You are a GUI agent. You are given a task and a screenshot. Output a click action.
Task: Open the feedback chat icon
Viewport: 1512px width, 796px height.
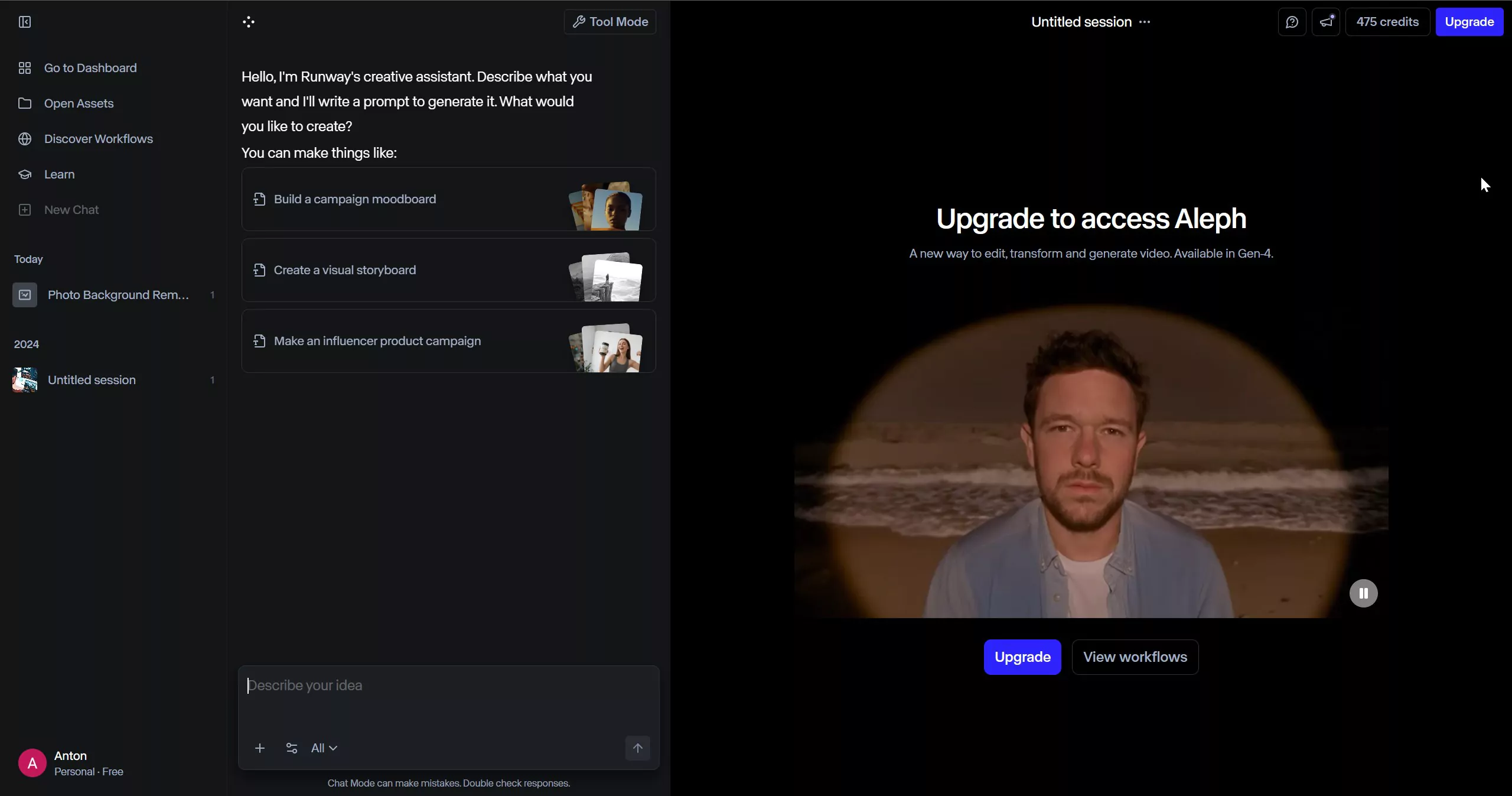pos(1292,22)
